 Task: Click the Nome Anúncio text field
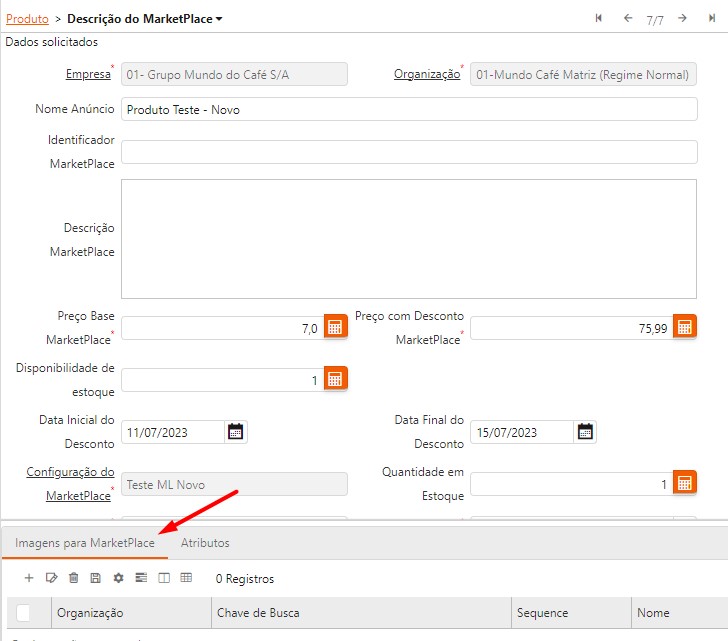pos(409,110)
